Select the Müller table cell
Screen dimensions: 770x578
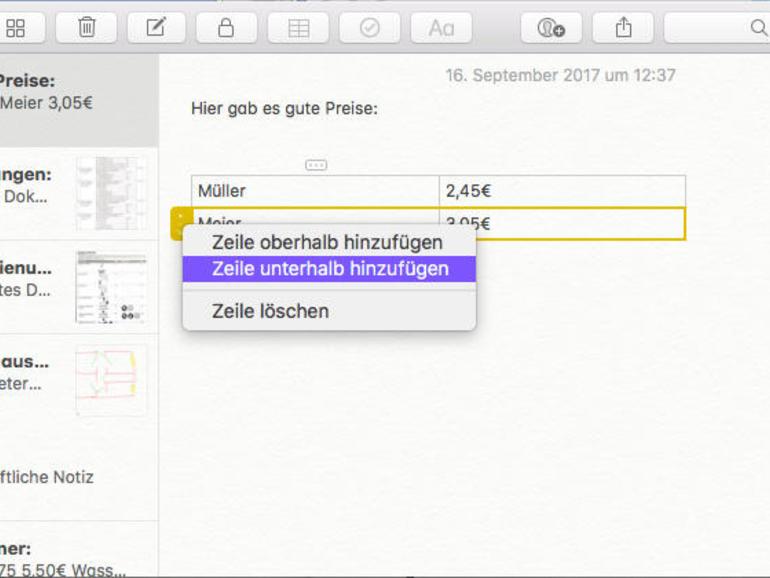click(x=315, y=191)
